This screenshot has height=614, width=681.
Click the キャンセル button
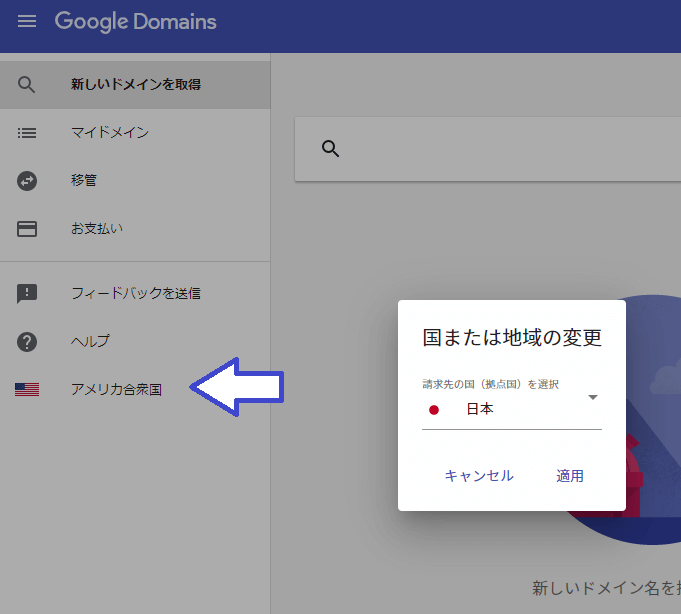pos(479,476)
